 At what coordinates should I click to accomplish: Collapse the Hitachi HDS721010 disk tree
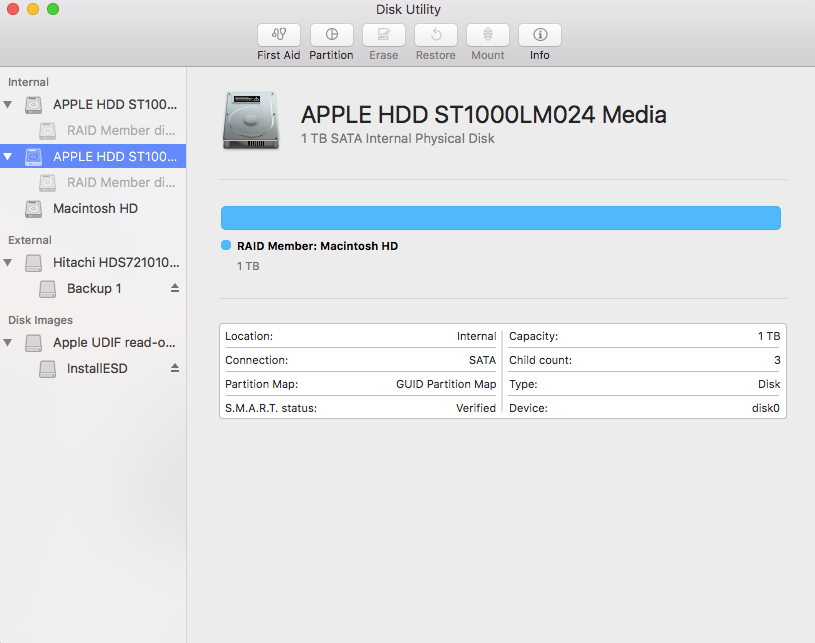(9, 262)
